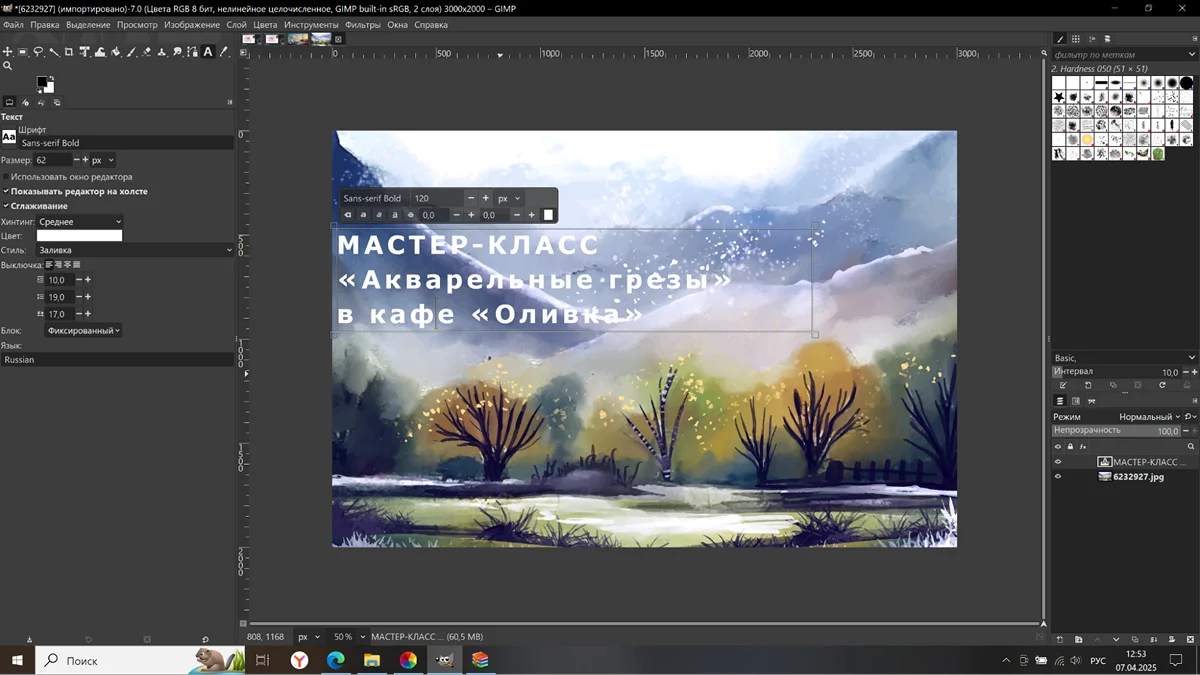Select the 6232927.jpg layer thumbnail
The width and height of the screenshot is (1200, 675).
coord(1105,477)
